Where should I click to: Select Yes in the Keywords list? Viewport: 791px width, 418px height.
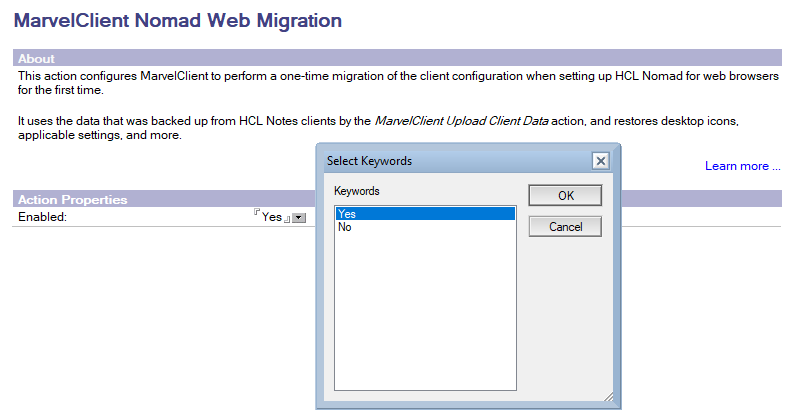point(425,214)
